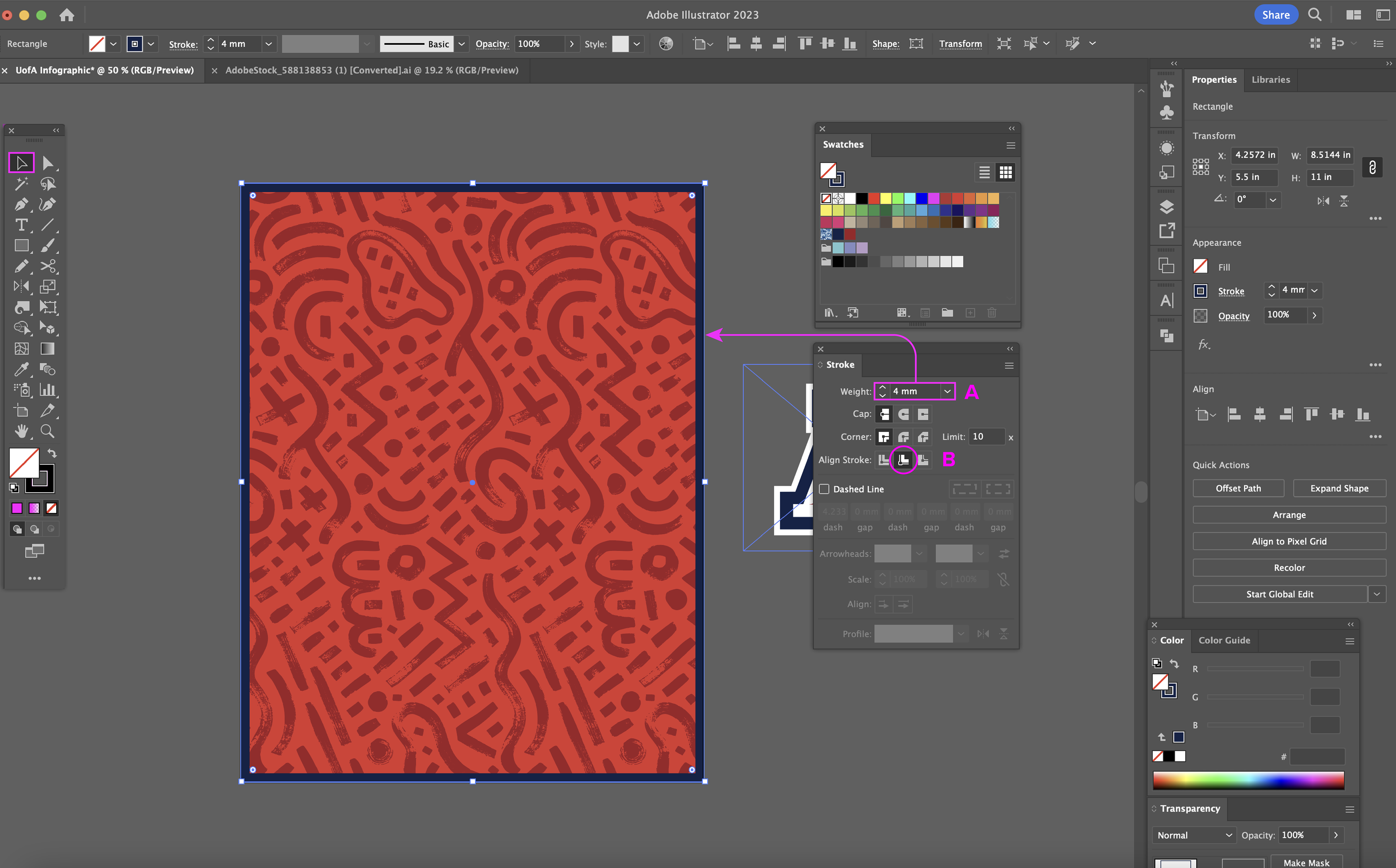
Task: Select the Type tool
Action: point(21,225)
